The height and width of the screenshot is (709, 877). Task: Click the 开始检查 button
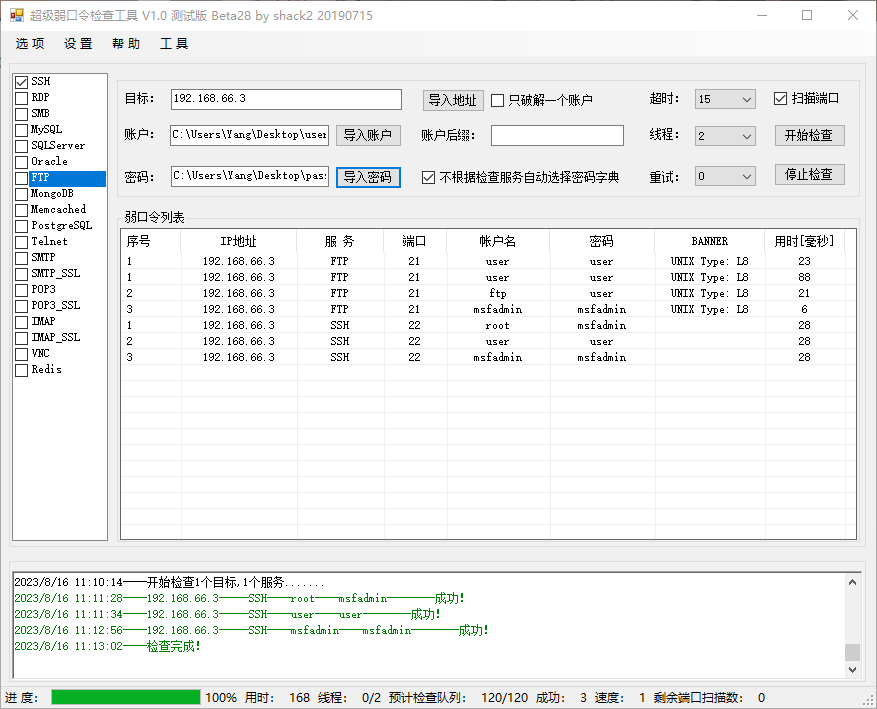809,136
